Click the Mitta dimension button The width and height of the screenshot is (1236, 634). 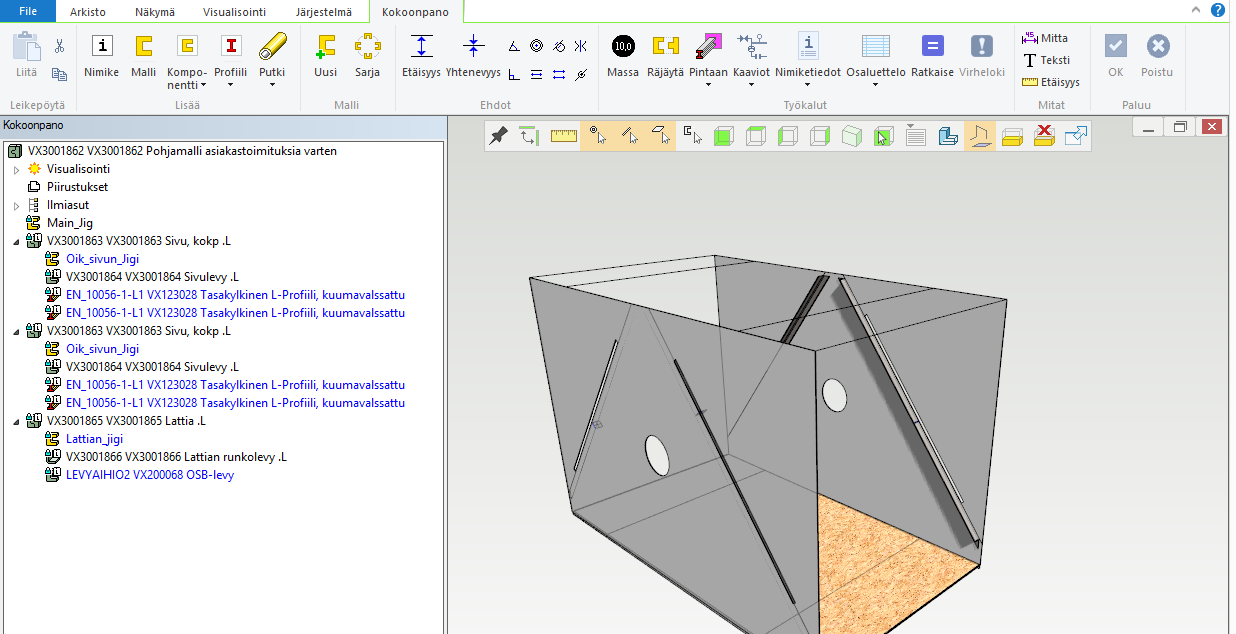point(1045,38)
